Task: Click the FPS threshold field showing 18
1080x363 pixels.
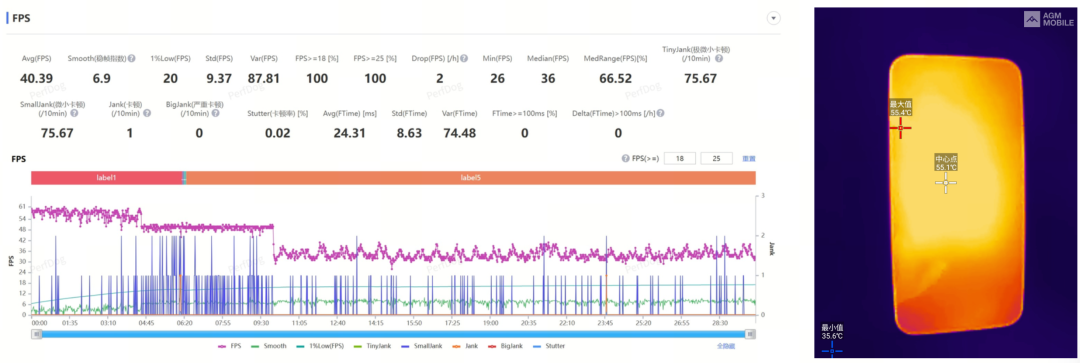Action: (x=680, y=158)
